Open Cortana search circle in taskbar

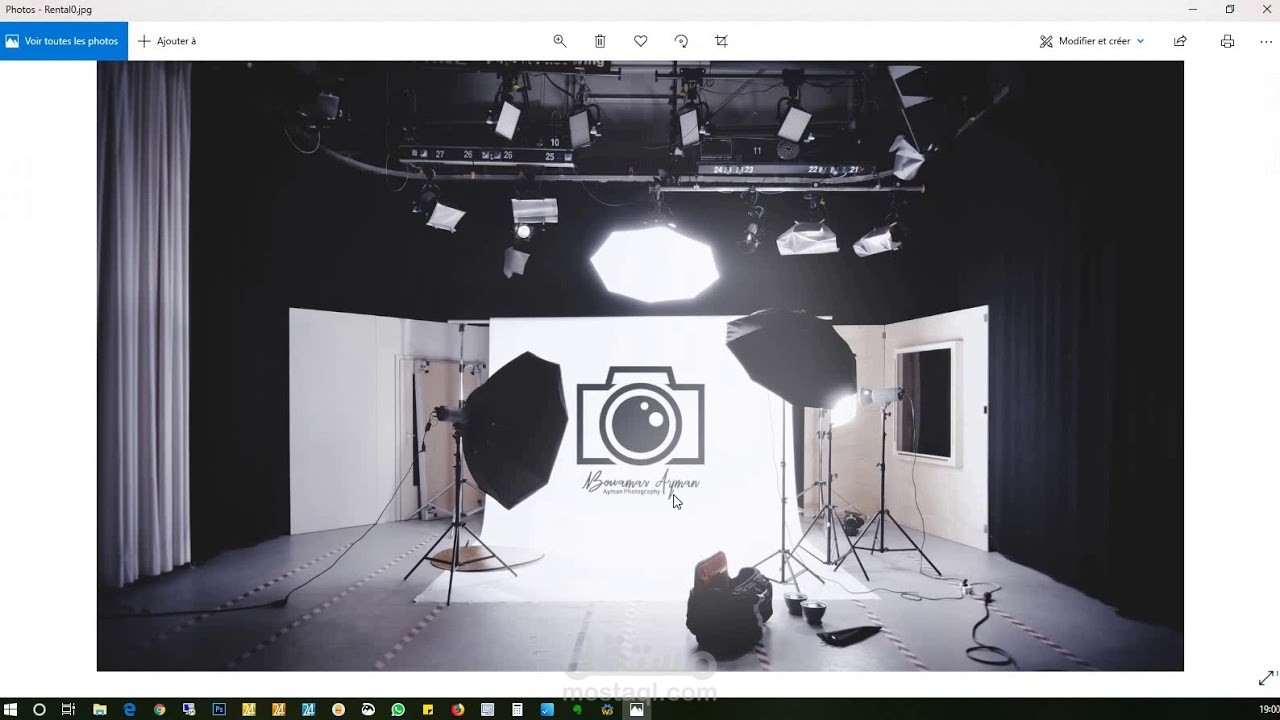click(39, 710)
